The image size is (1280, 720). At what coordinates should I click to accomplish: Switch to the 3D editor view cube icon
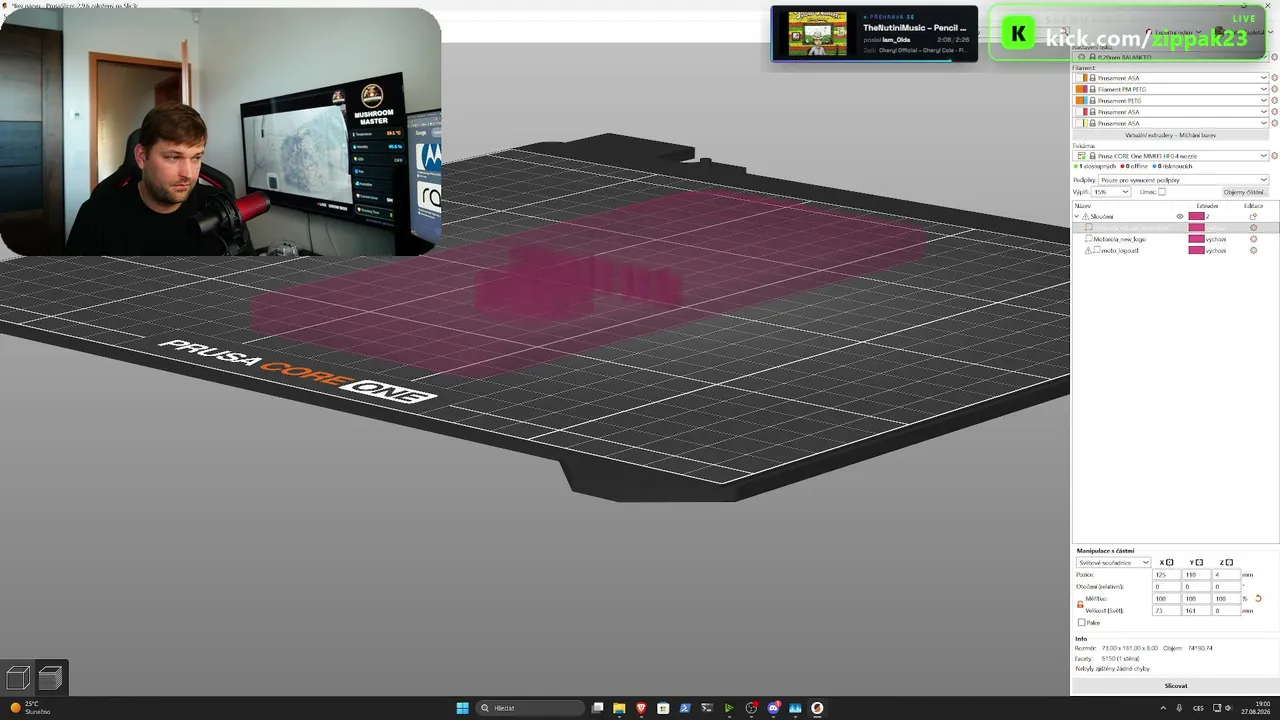click(x=18, y=679)
